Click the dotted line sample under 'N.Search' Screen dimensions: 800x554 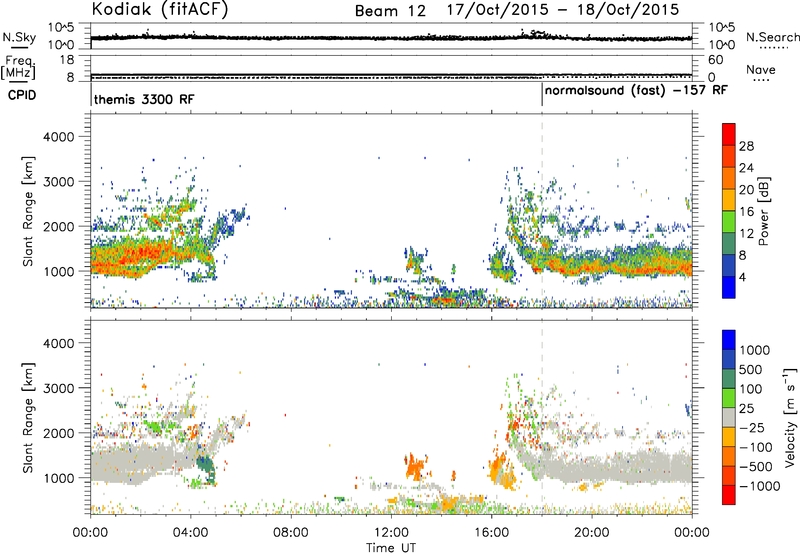pos(774,47)
